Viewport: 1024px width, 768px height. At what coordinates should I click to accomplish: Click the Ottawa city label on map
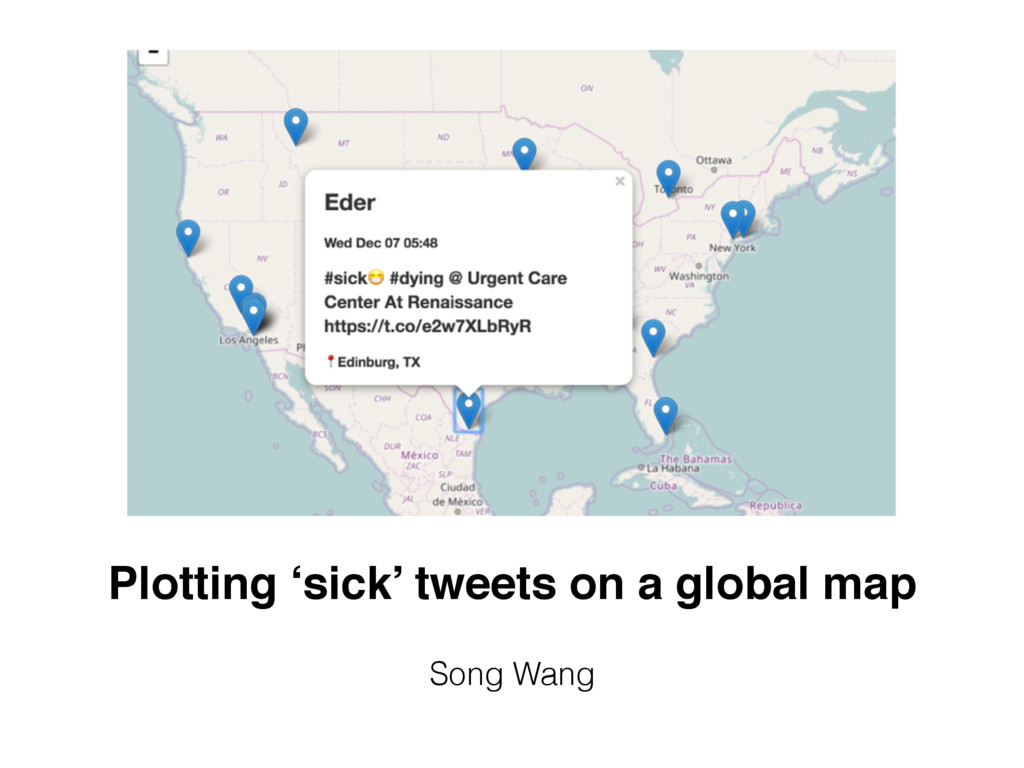tap(714, 160)
